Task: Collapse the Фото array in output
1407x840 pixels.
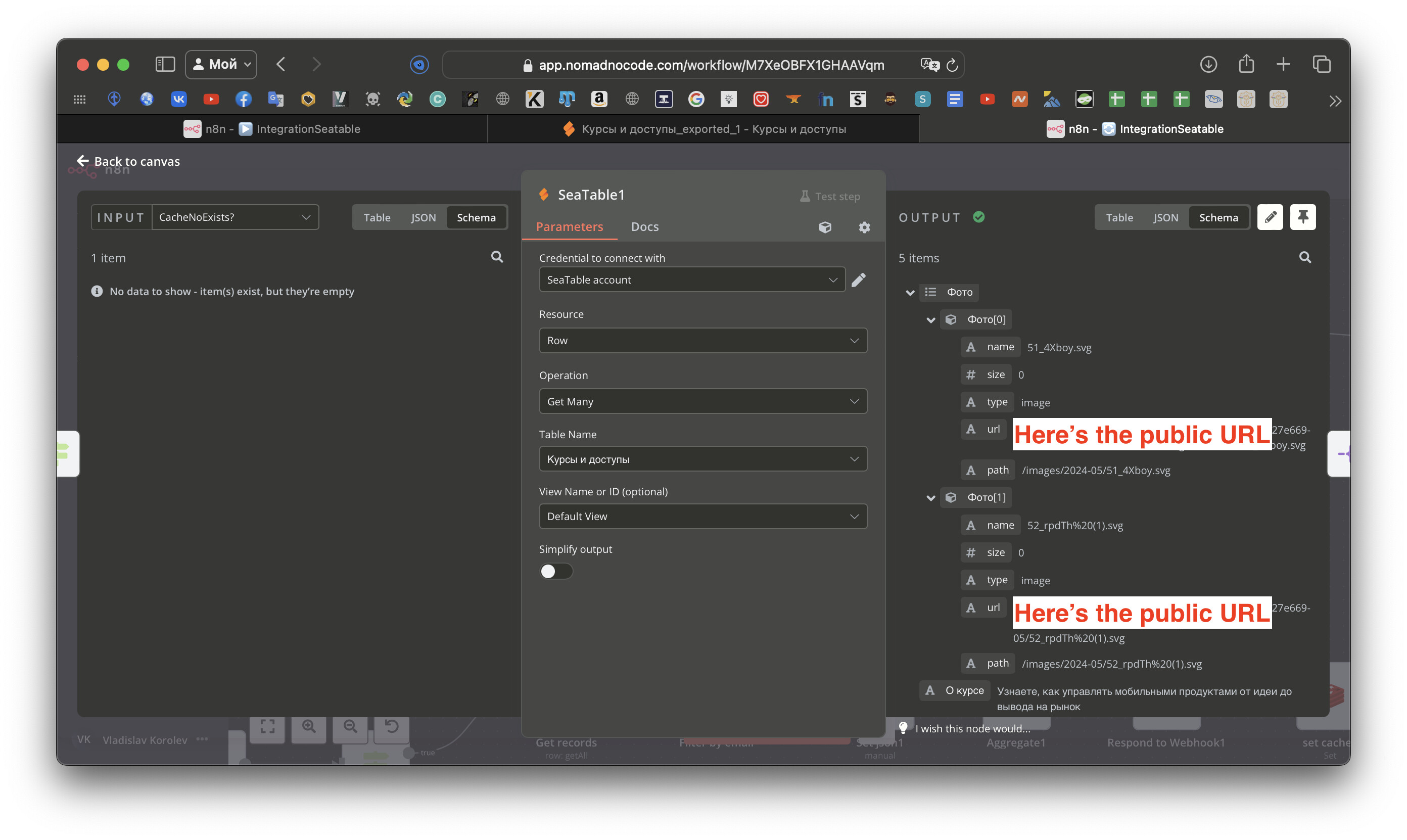Action: pos(910,293)
